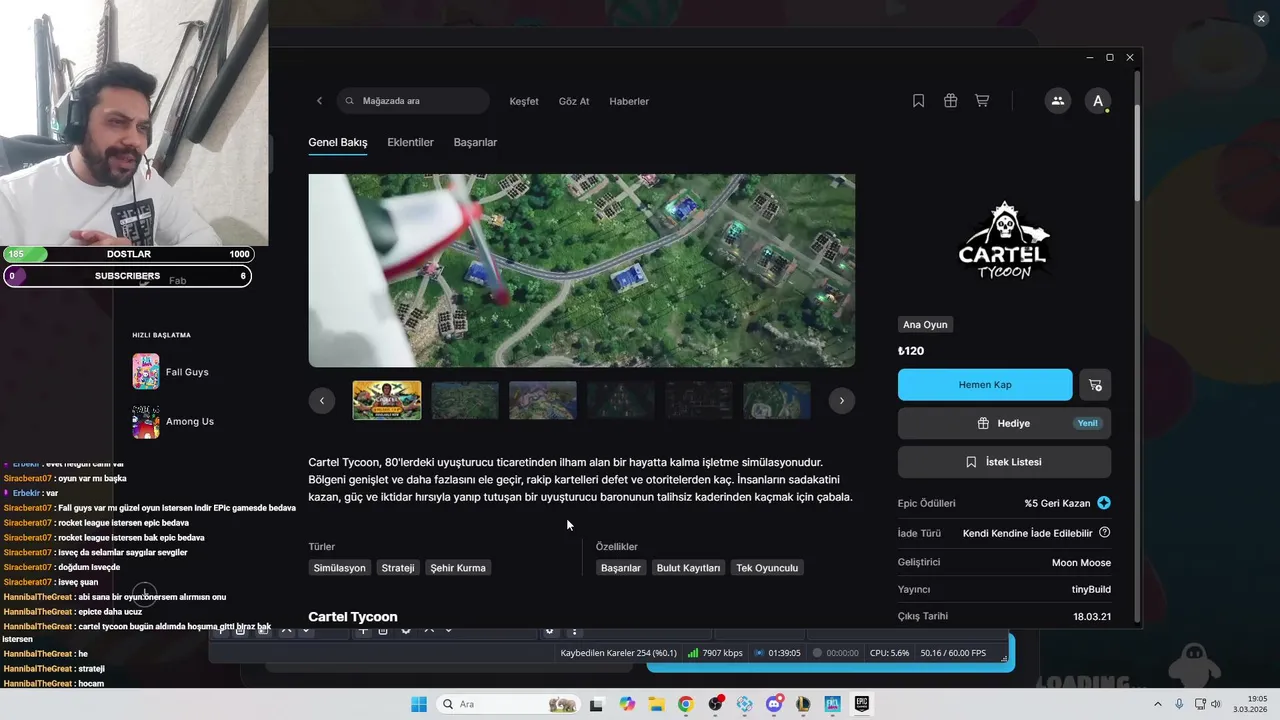1280x720 pixels.
Task: Switch to the Eklentiler tab
Action: point(410,142)
